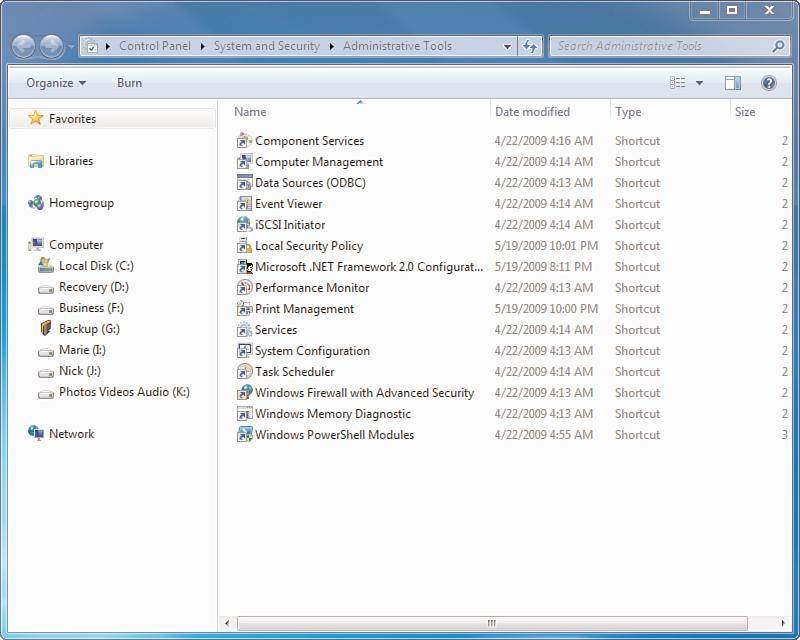Image resolution: width=800 pixels, height=640 pixels.
Task: Click the Computer icon in navigation pane
Action: [x=36, y=244]
